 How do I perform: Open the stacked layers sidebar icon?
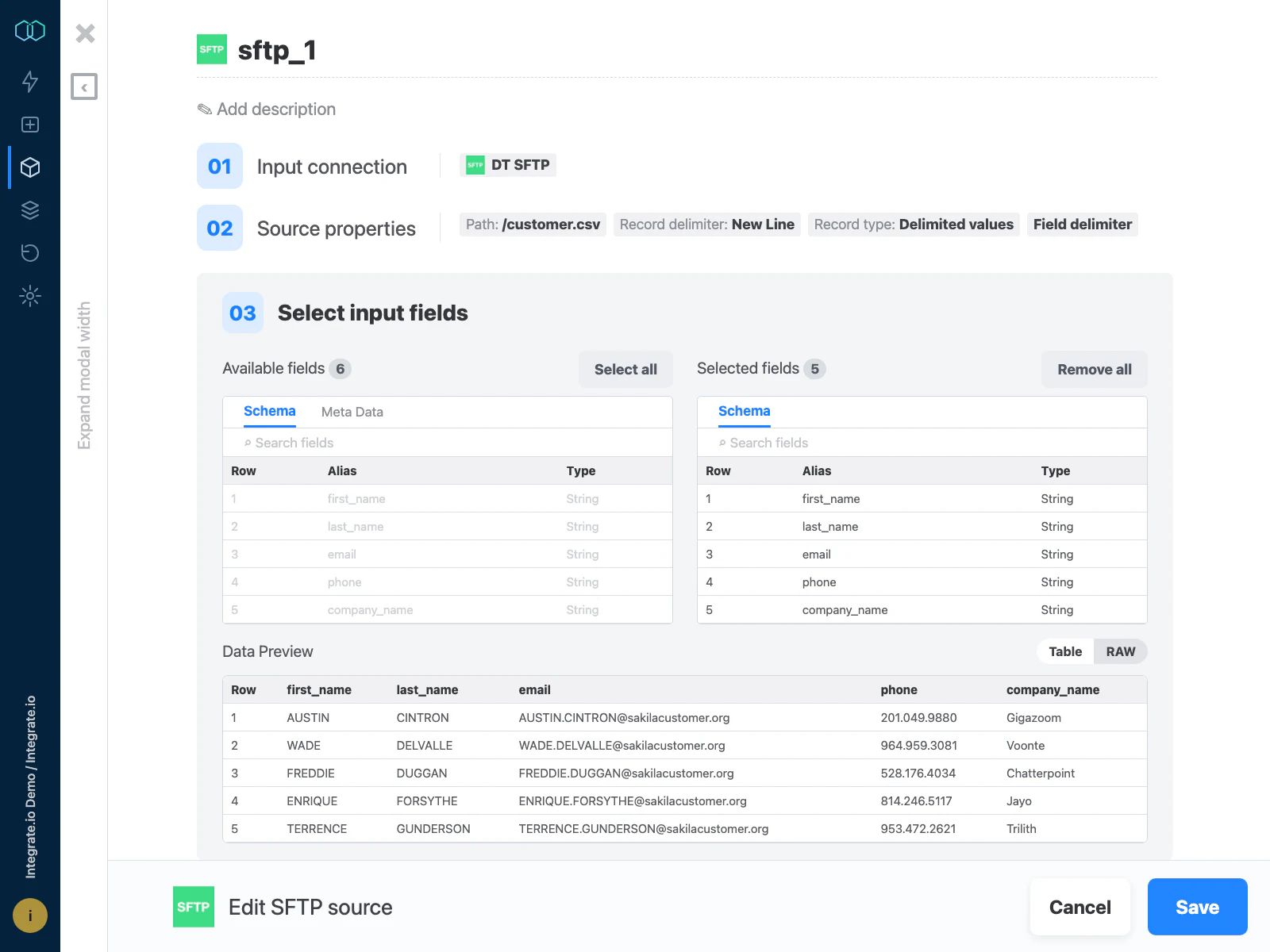[30, 210]
